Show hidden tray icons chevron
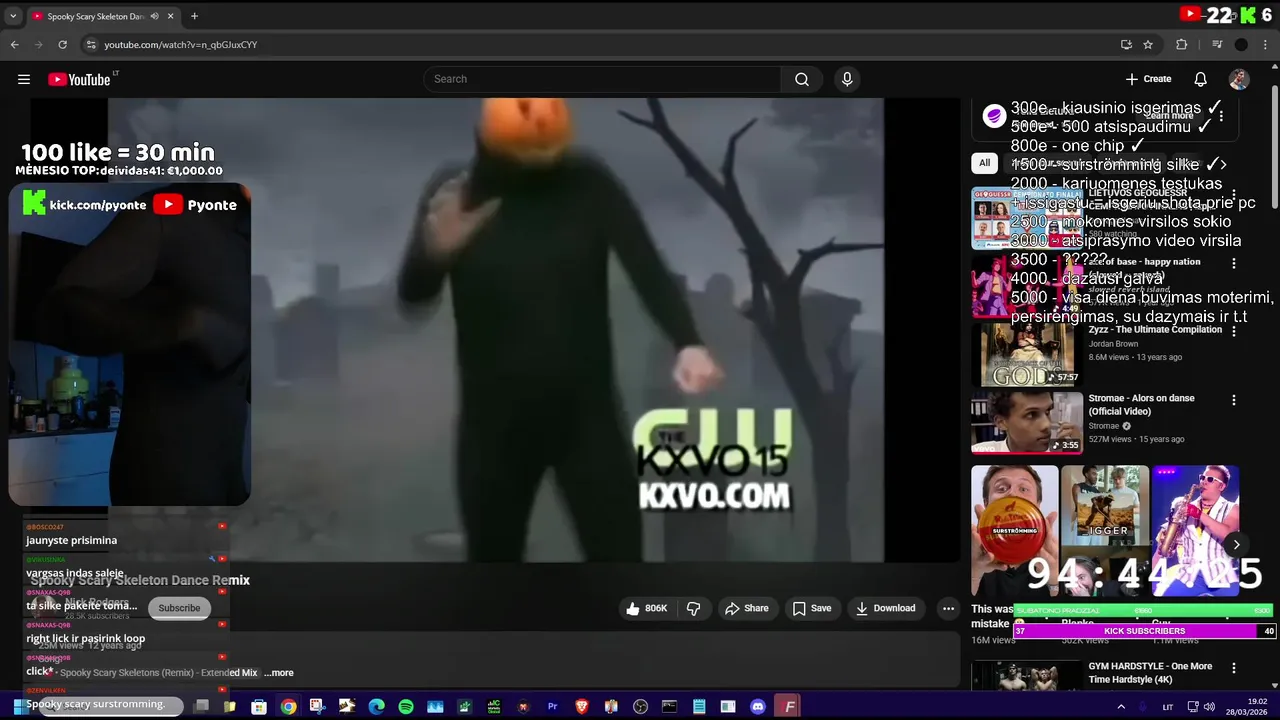This screenshot has height=720, width=1280. coord(1121,707)
